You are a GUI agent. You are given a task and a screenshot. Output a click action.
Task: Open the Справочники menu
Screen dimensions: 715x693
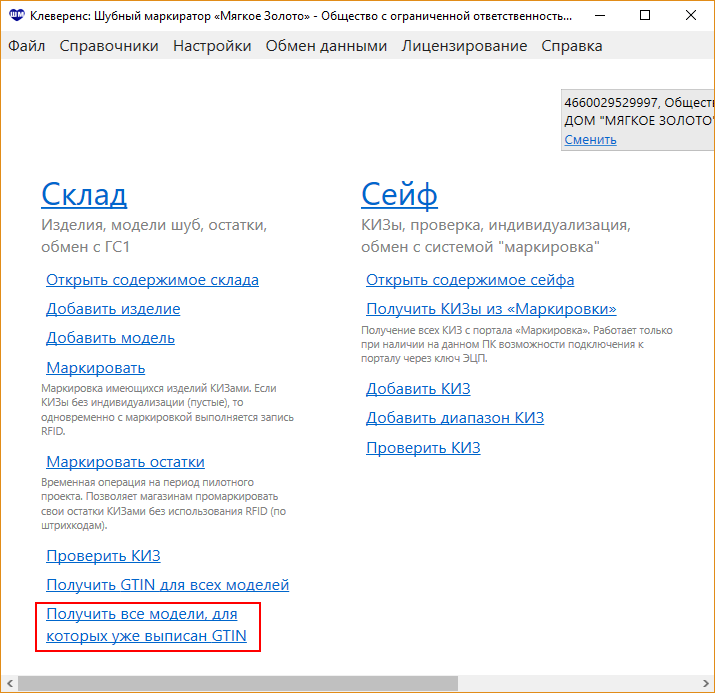(109, 46)
